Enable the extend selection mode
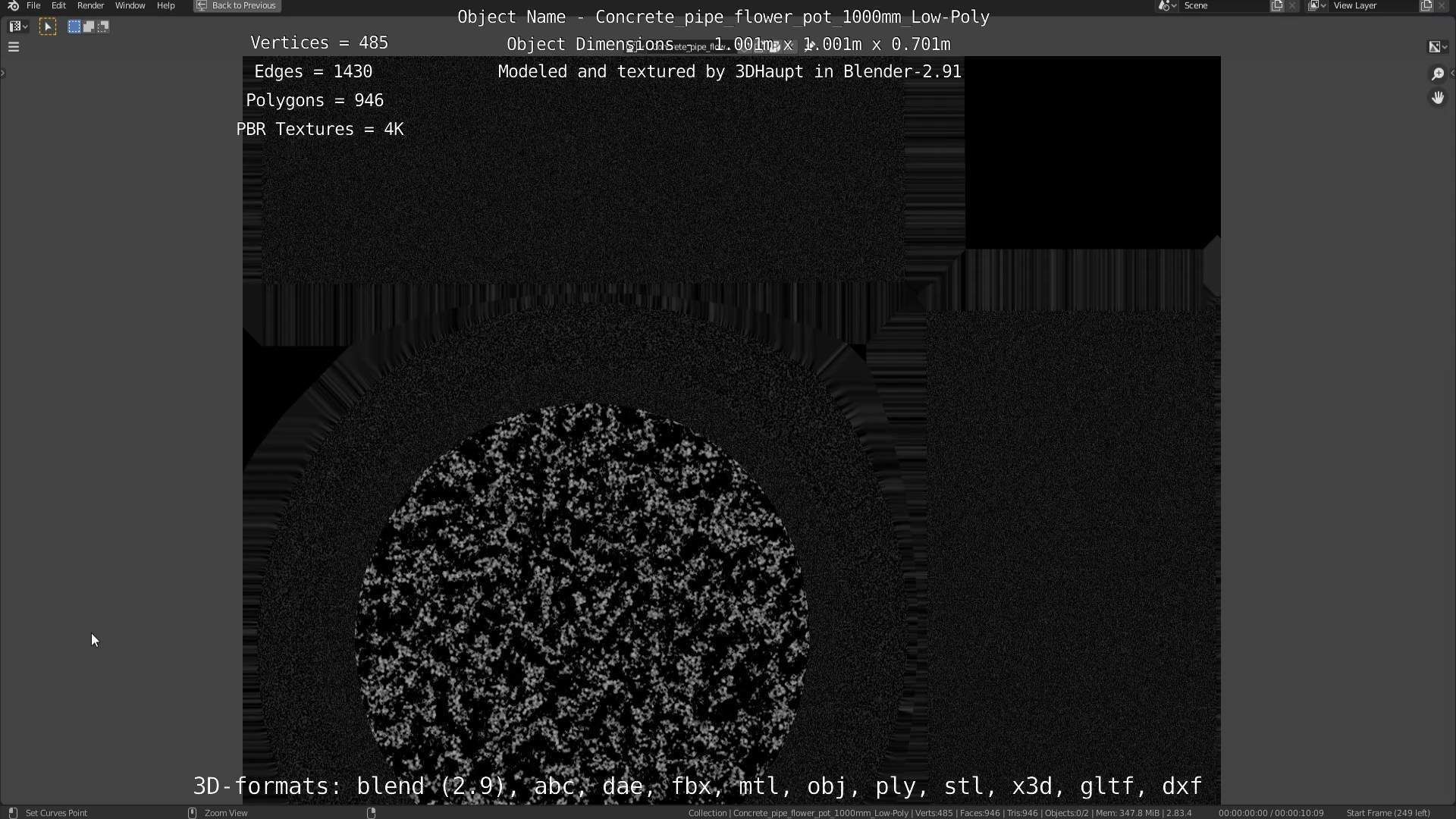This screenshot has width=1456, height=819. click(x=89, y=27)
